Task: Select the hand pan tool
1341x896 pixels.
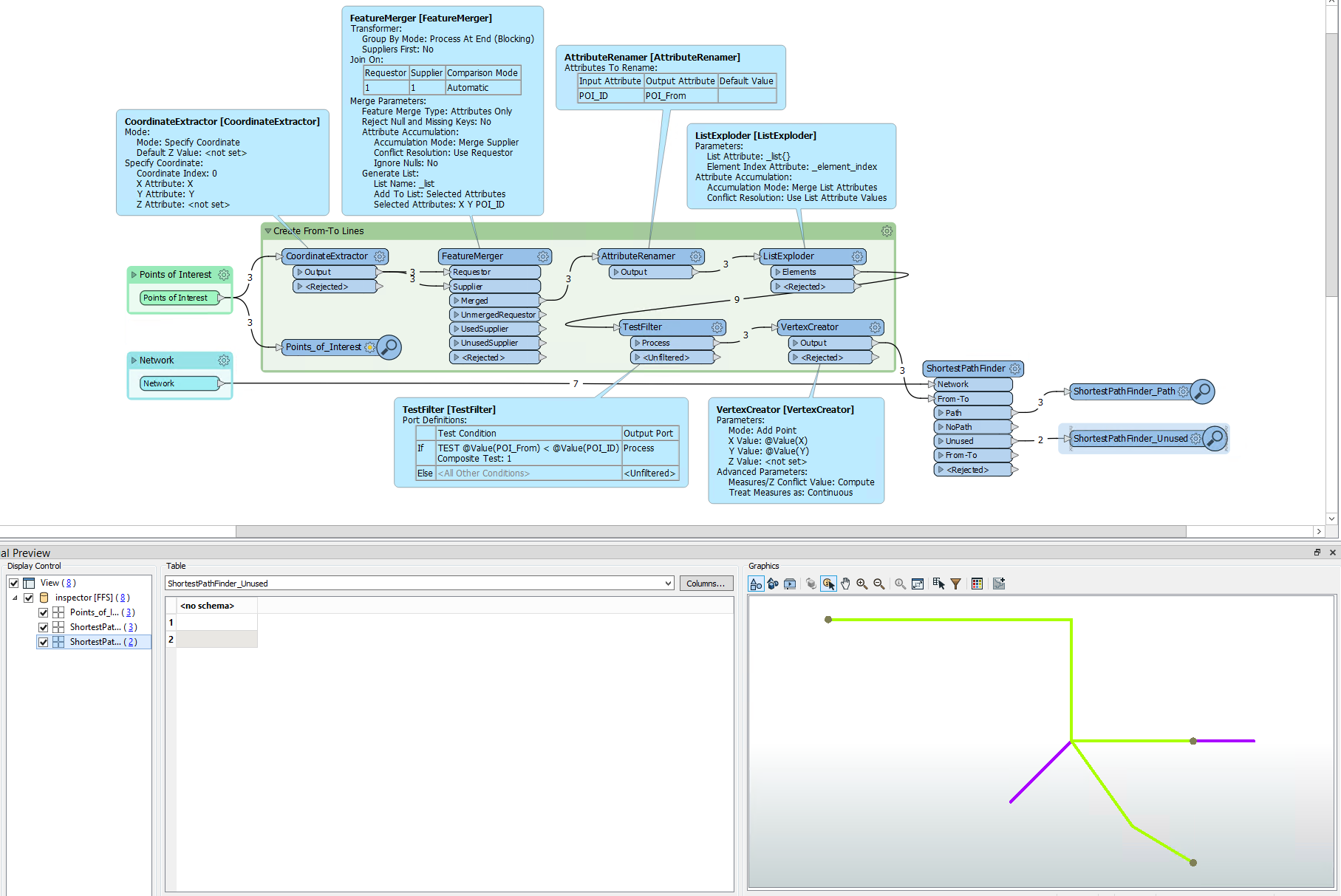Action: 845,584
